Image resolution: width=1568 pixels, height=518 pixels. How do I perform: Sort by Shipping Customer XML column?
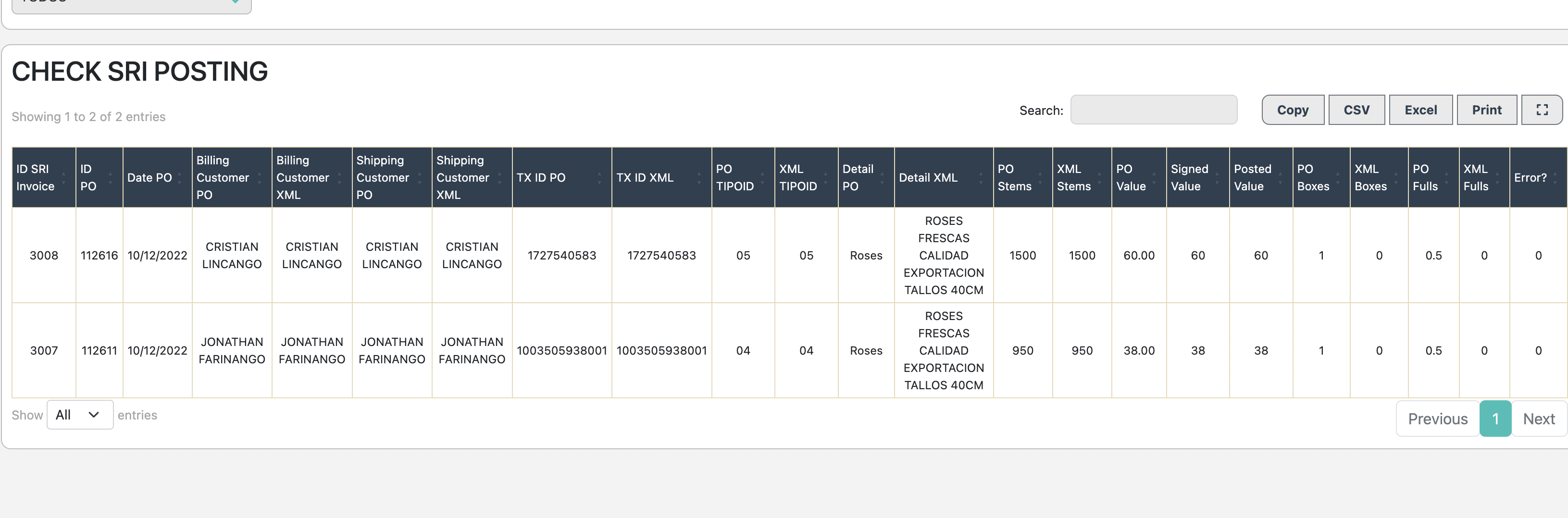[x=472, y=177]
